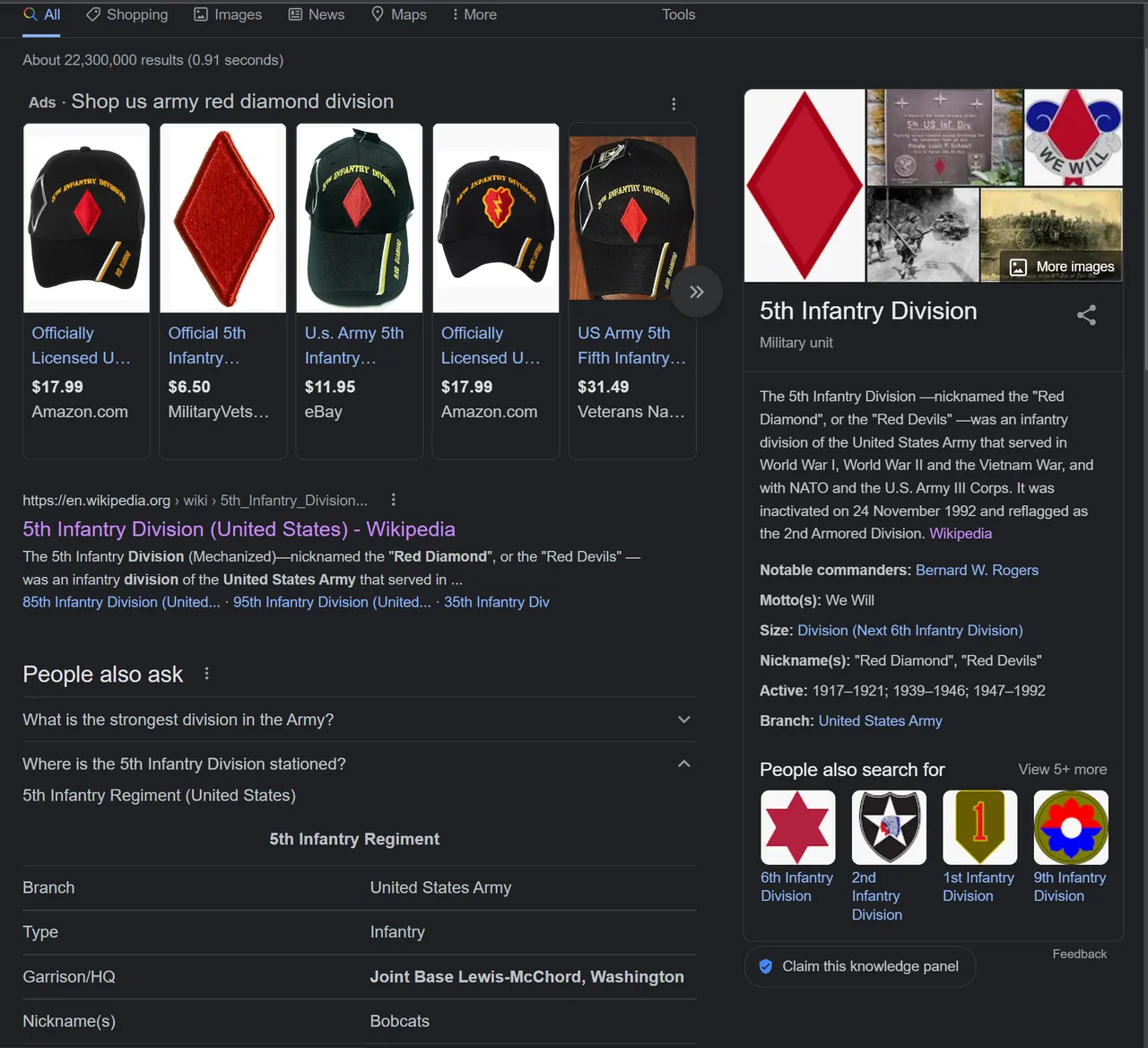Click the 5th Infantry Regiment (United States) heading
Image resolution: width=1148 pixels, height=1048 pixels.
click(x=159, y=795)
